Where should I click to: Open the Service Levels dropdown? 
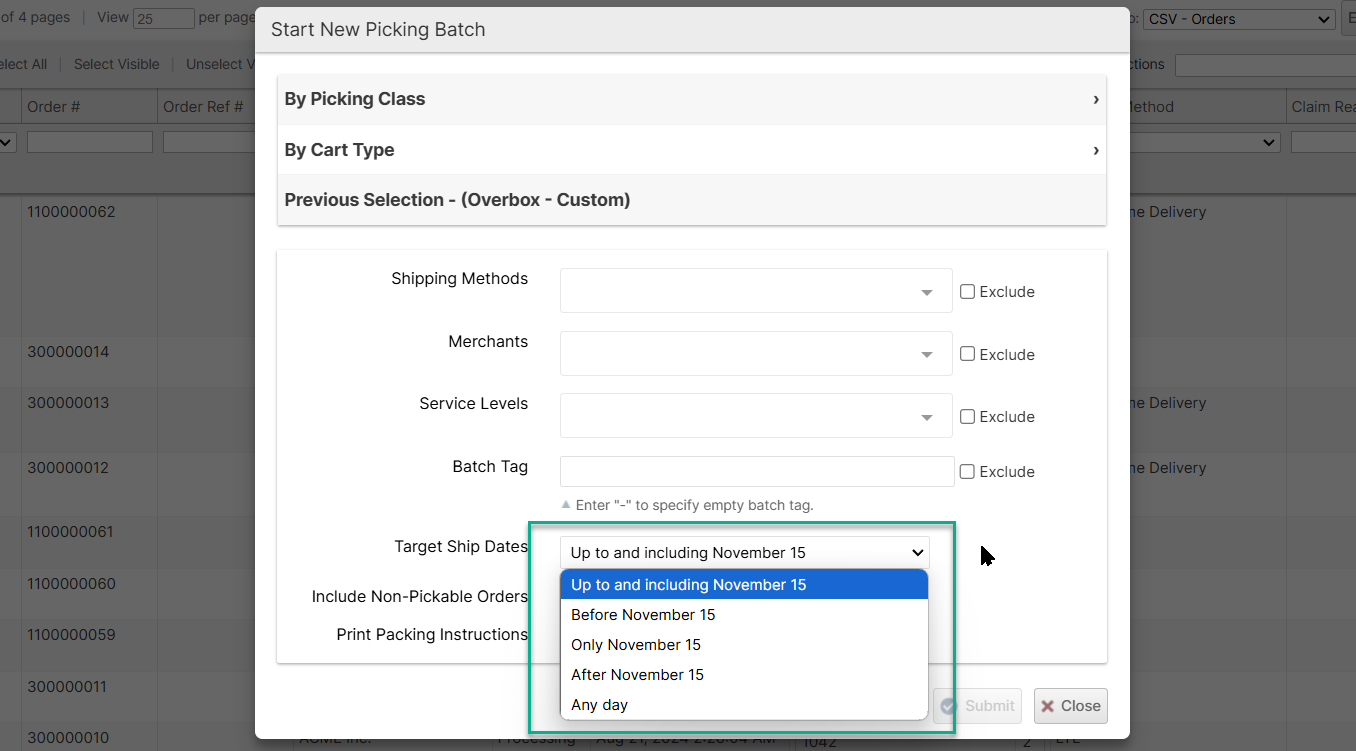755,416
